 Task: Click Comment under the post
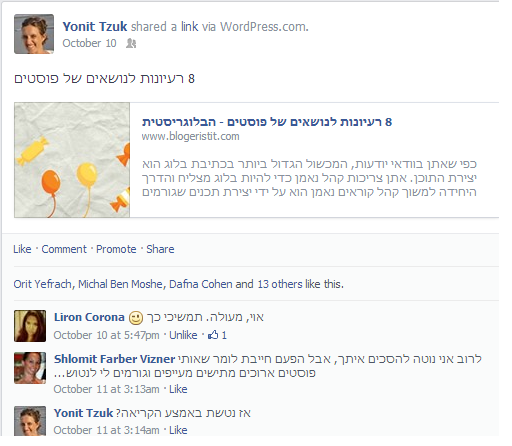[64, 249]
